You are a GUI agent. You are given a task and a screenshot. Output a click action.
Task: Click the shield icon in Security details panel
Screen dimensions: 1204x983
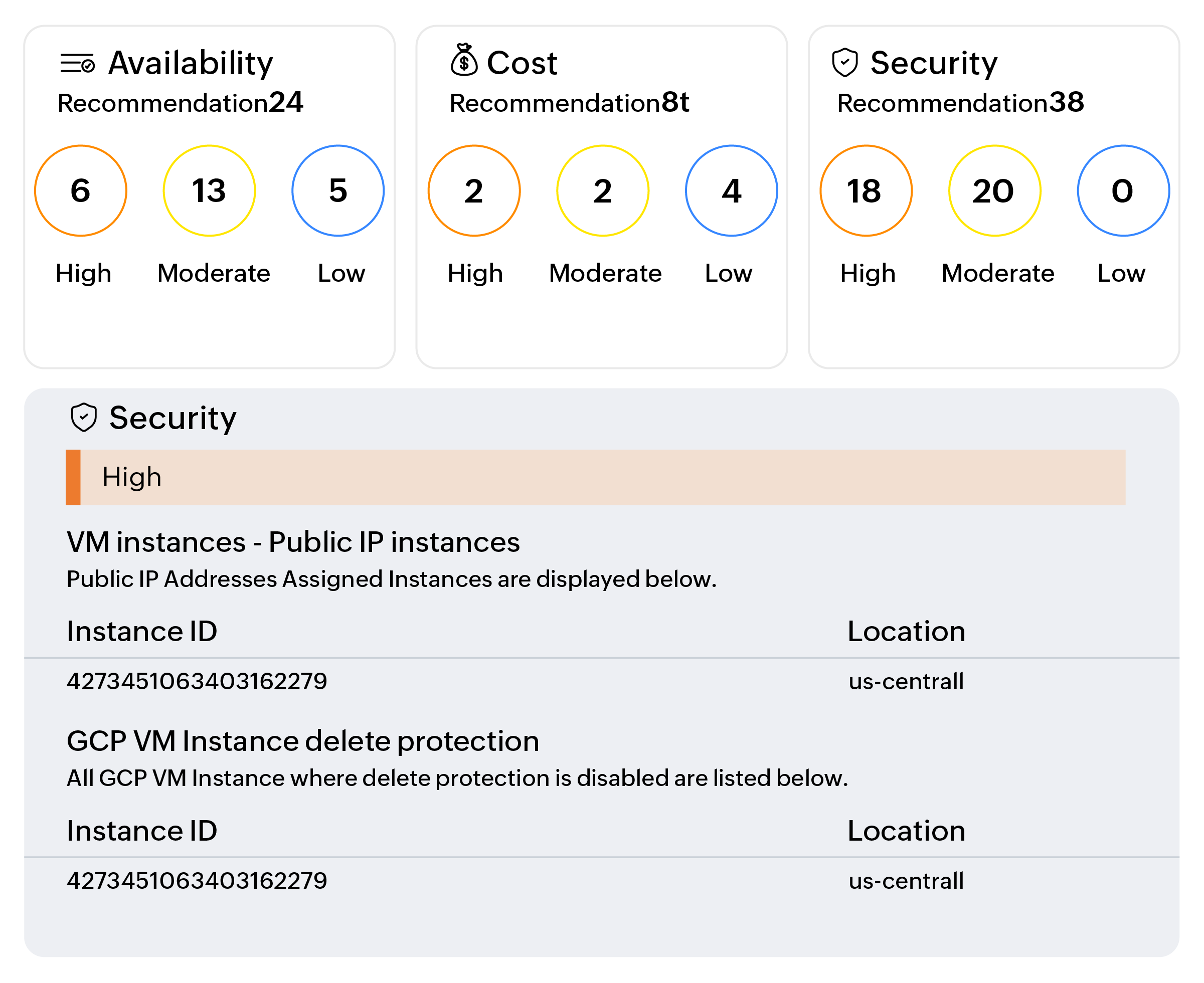84,418
